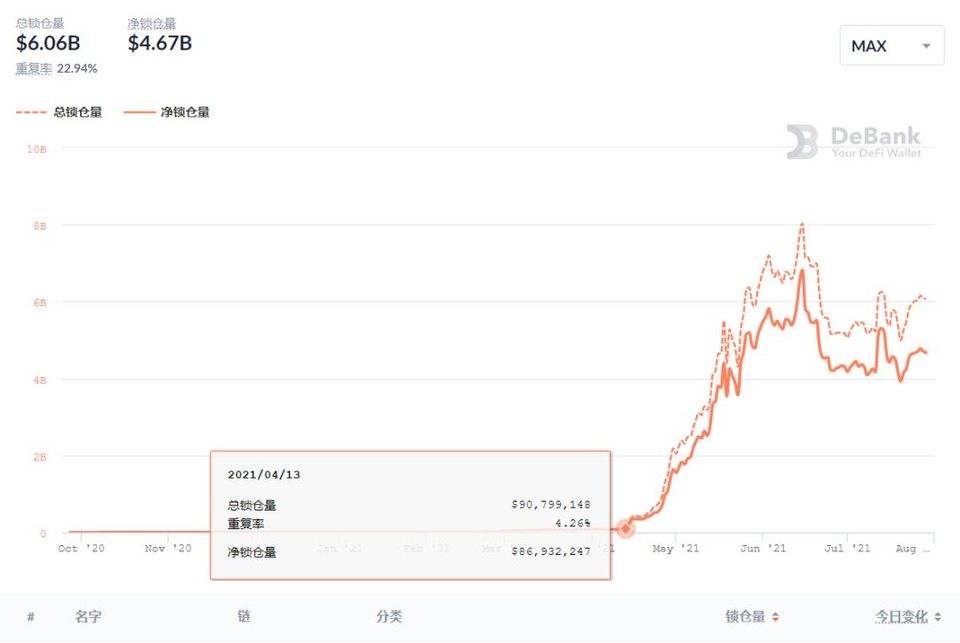Click the highlighted data point marker on chart
This screenshot has height=643, width=960.
pyautogui.click(x=626, y=528)
